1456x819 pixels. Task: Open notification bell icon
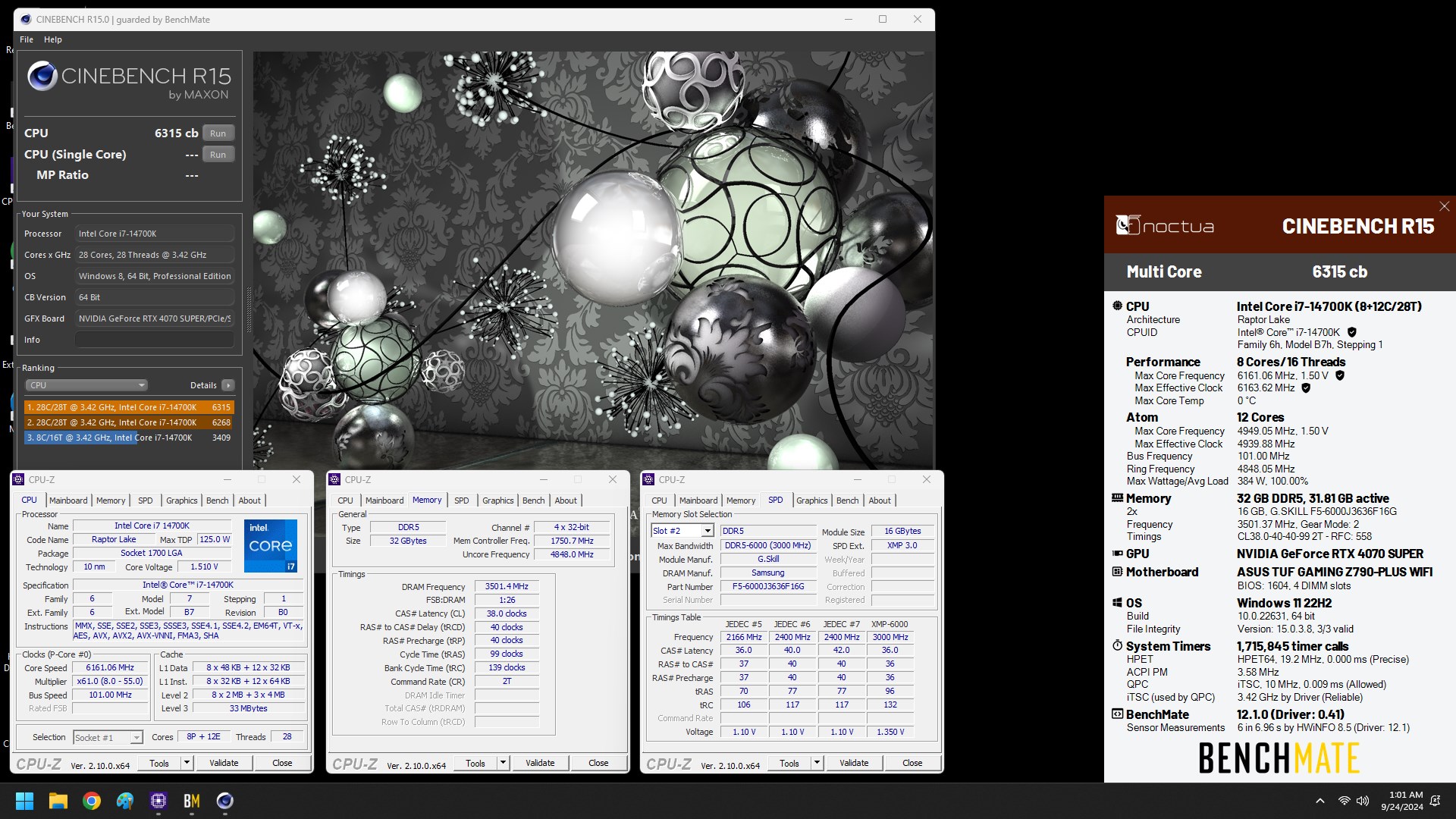[x=1436, y=801]
